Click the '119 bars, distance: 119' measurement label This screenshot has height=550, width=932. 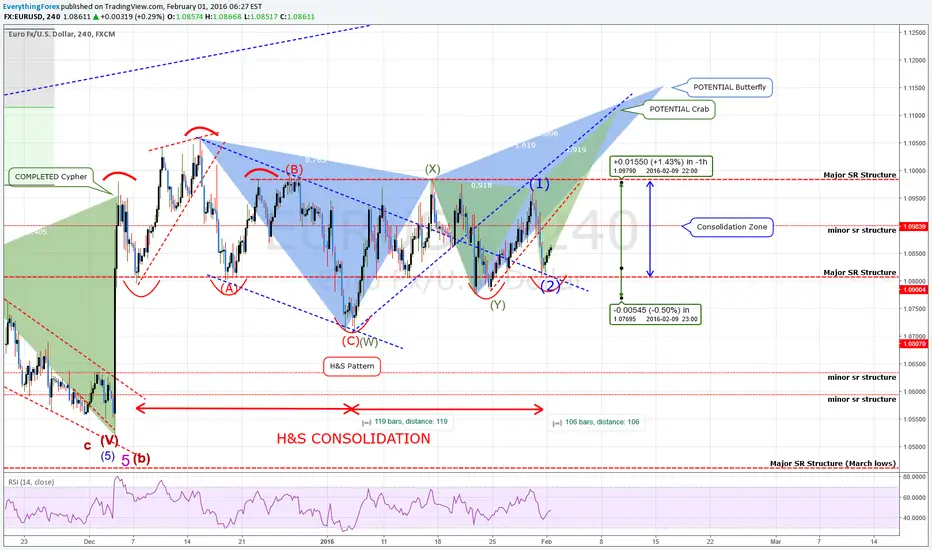tap(406, 422)
